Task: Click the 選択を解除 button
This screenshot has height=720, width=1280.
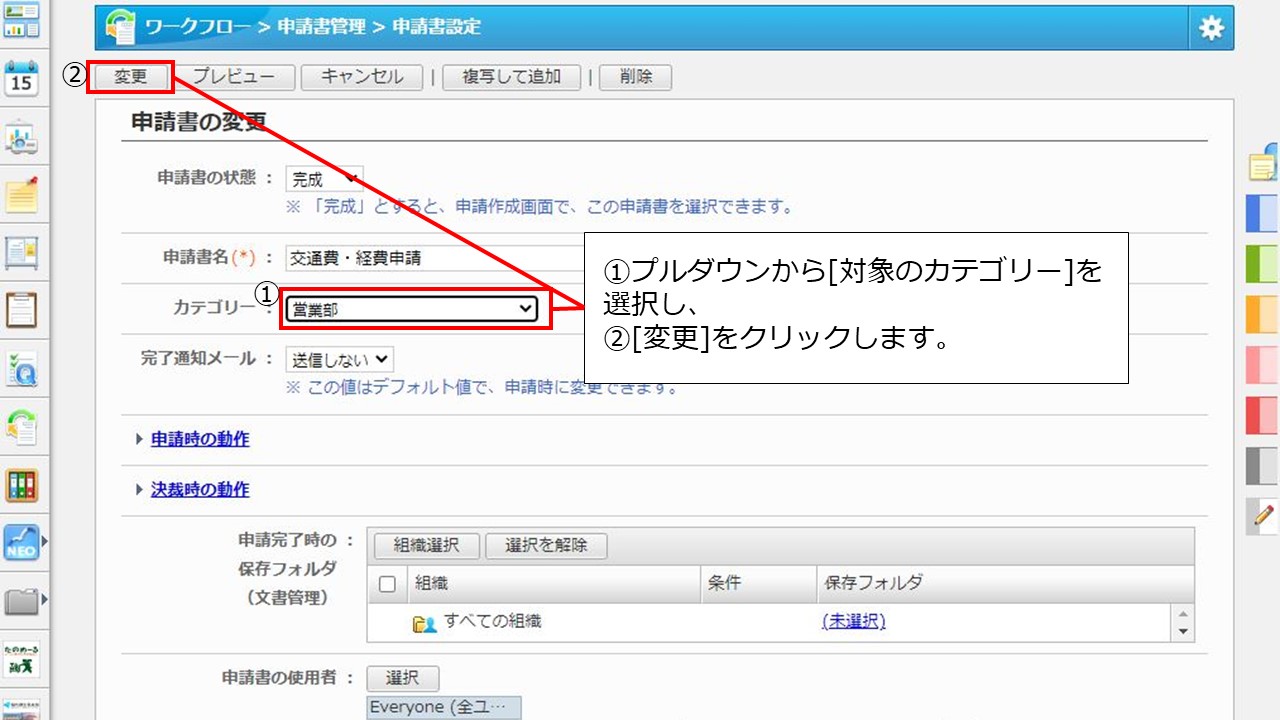Action: coord(546,546)
